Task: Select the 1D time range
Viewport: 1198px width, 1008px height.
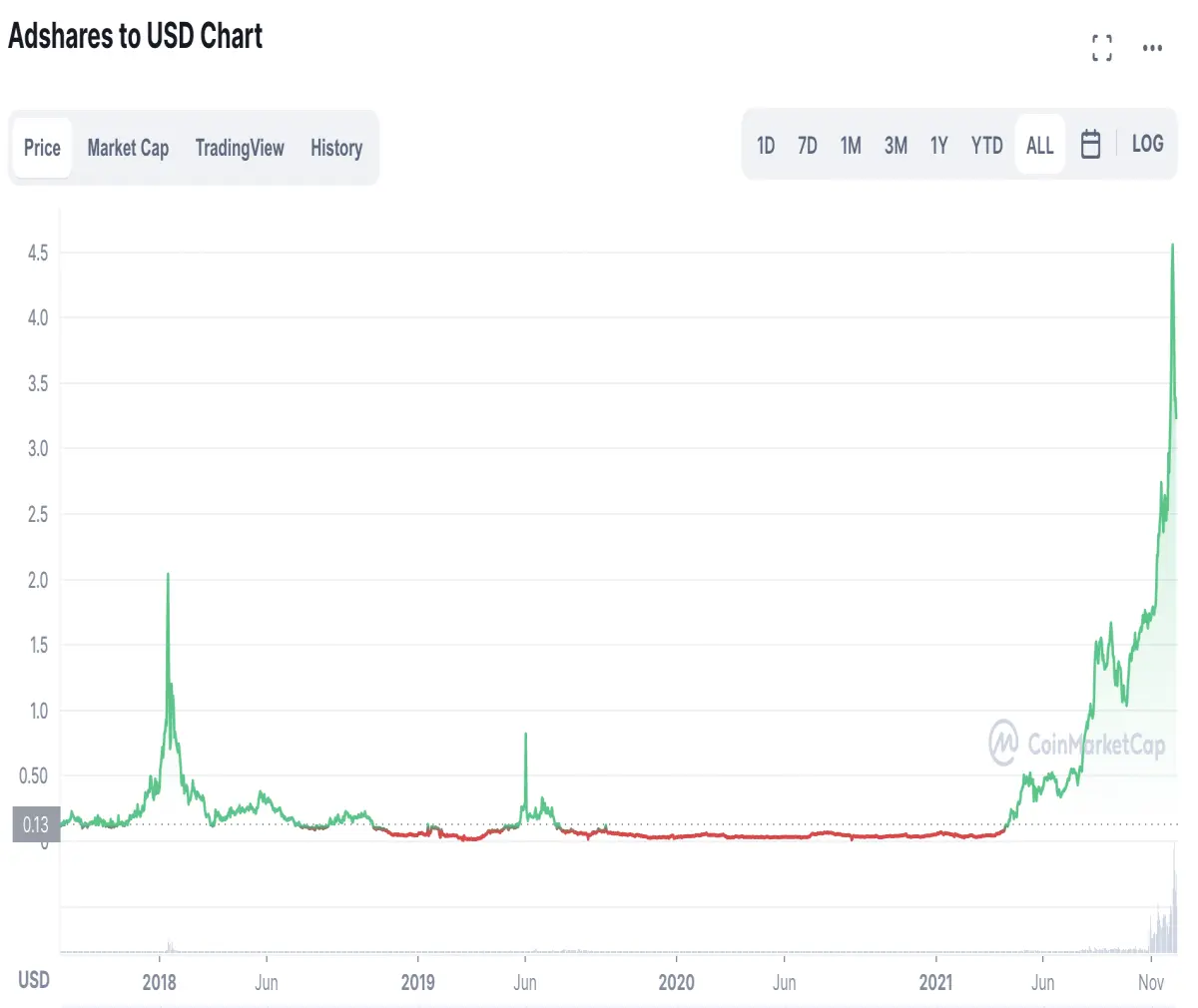Action: pyautogui.click(x=766, y=146)
